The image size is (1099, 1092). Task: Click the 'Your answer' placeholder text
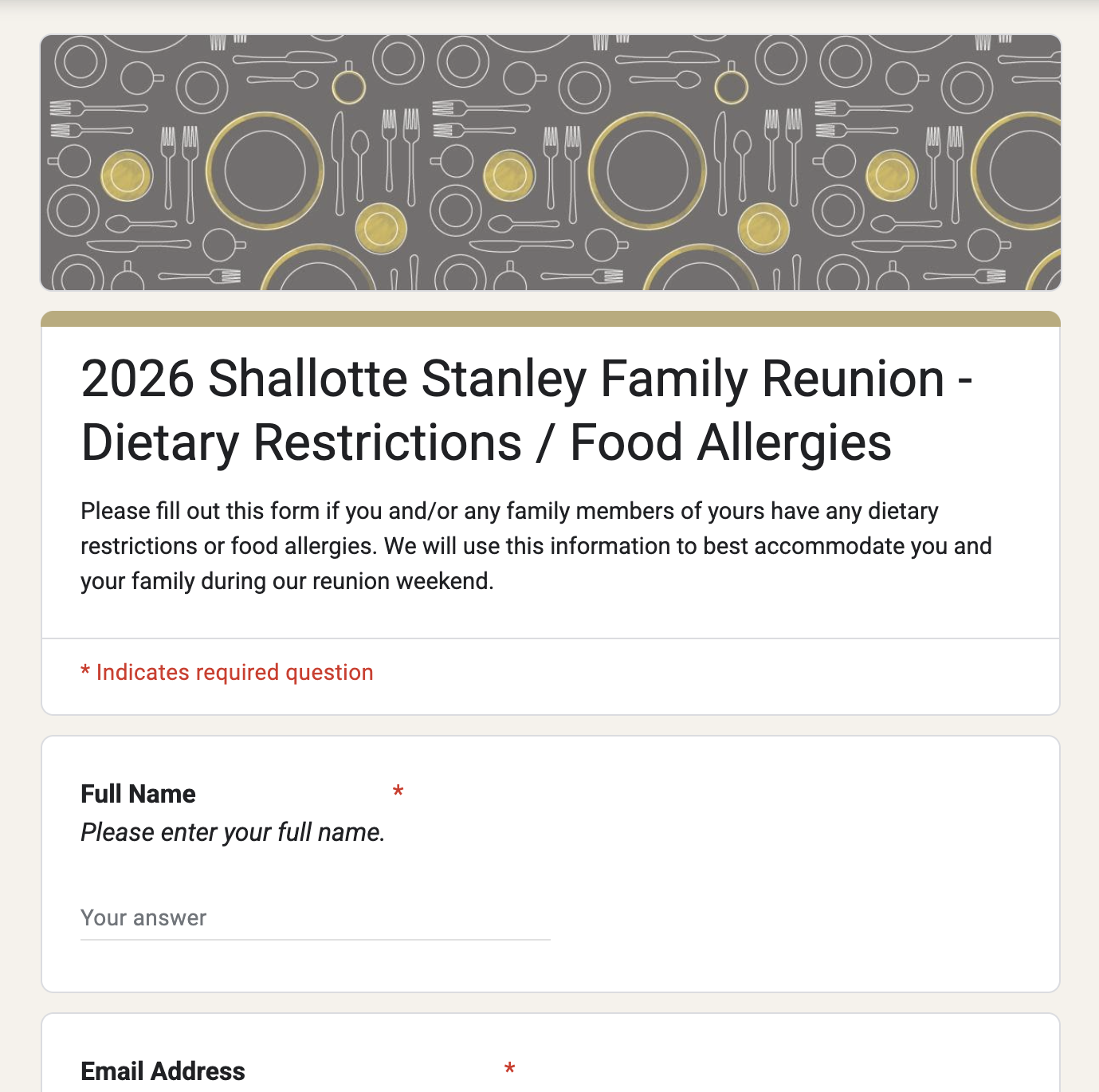coord(143,918)
